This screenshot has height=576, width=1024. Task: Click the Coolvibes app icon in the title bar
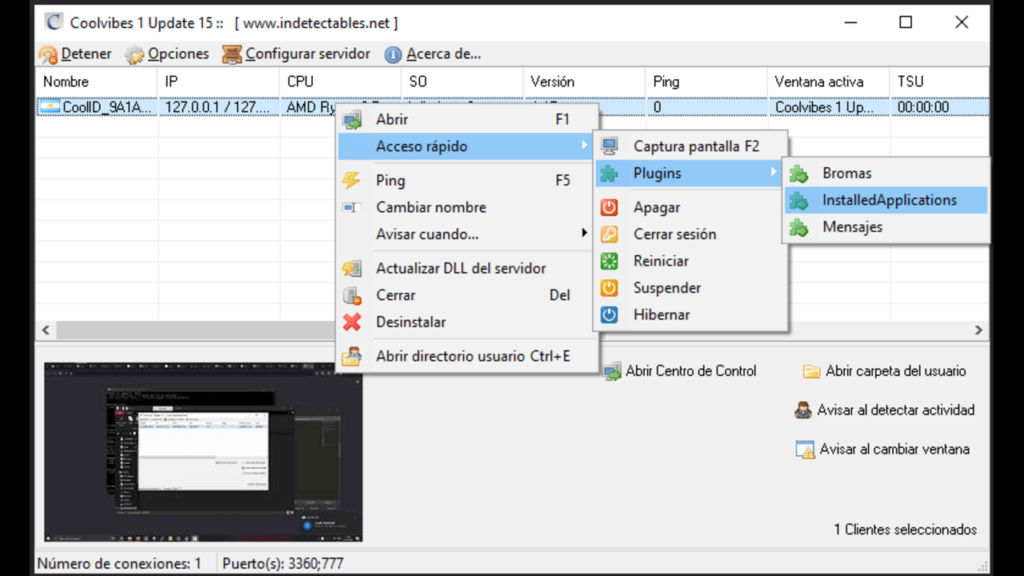[53, 22]
